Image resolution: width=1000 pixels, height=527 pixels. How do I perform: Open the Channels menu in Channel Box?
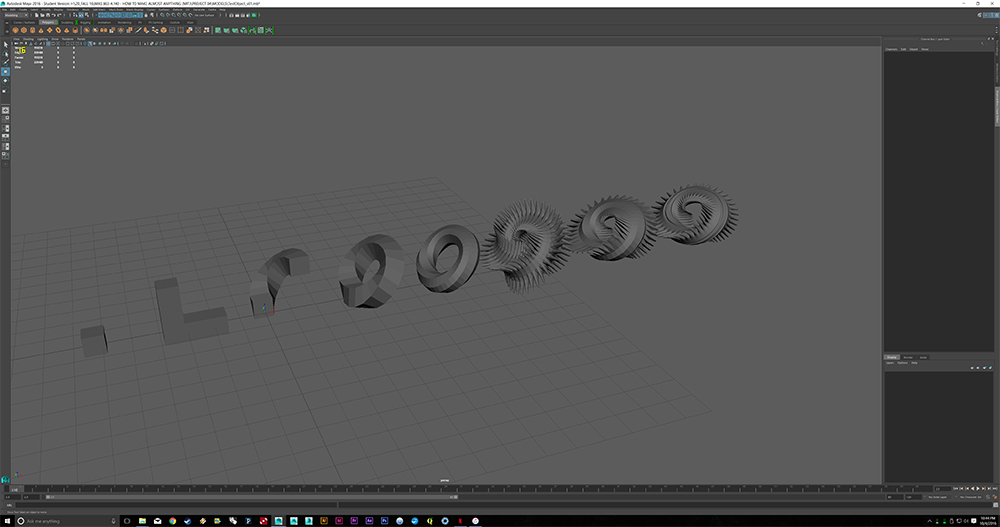click(x=891, y=49)
